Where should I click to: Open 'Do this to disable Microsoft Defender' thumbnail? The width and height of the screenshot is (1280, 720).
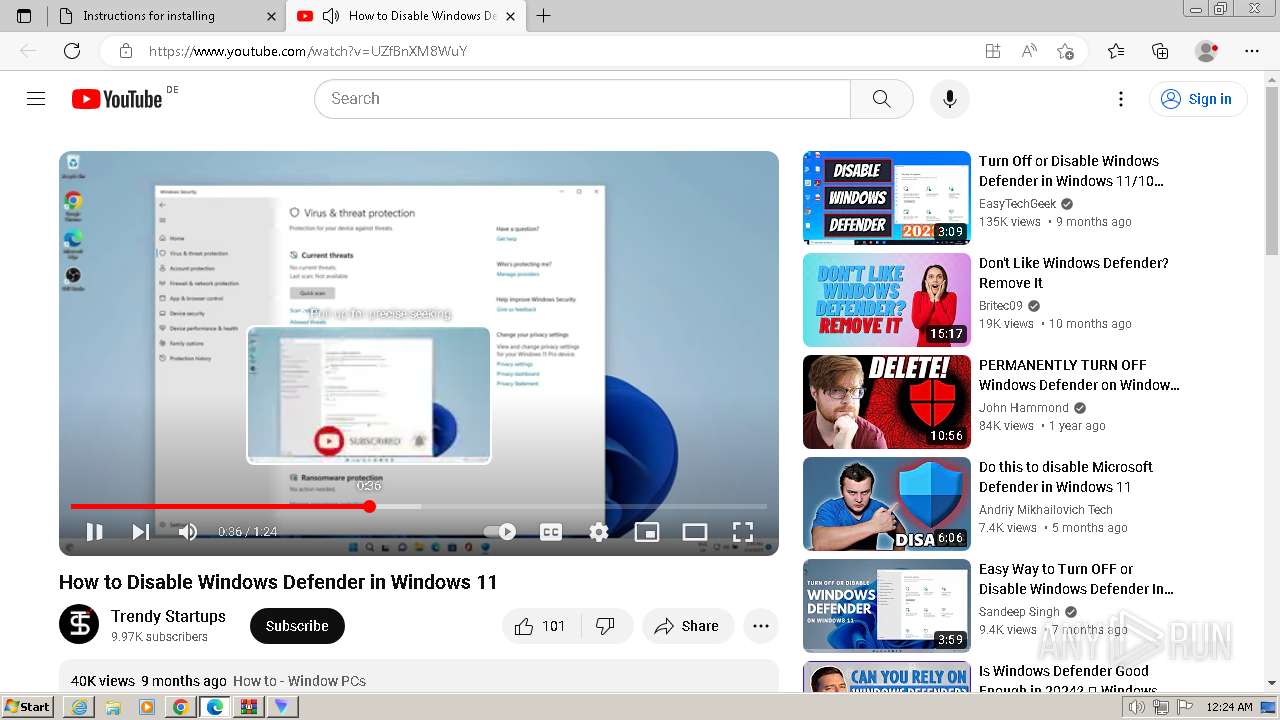887,504
